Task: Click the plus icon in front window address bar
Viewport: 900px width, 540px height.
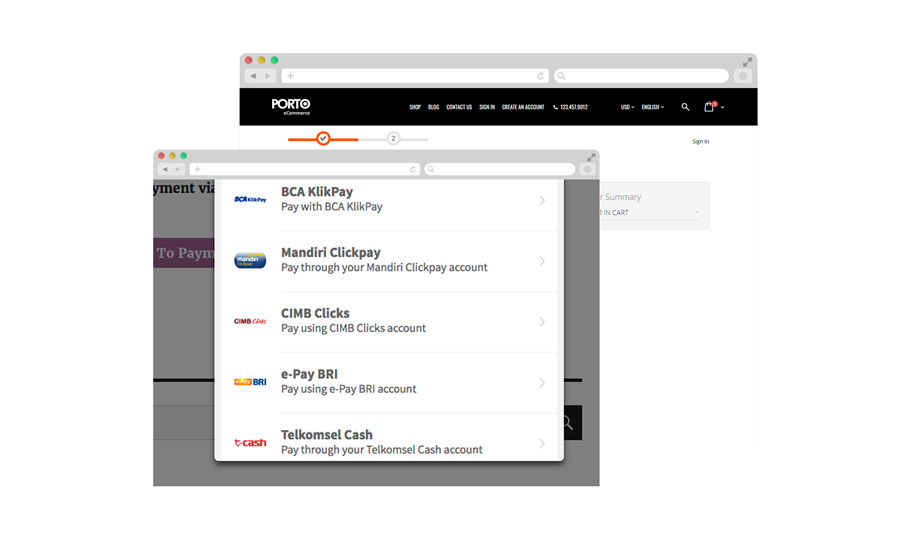Action: click(x=197, y=169)
